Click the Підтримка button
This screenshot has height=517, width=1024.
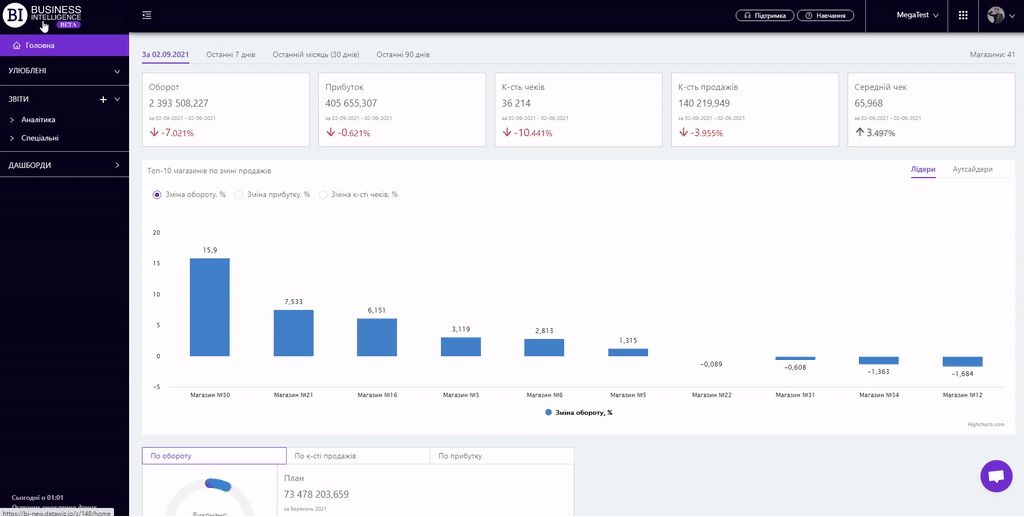pos(765,15)
